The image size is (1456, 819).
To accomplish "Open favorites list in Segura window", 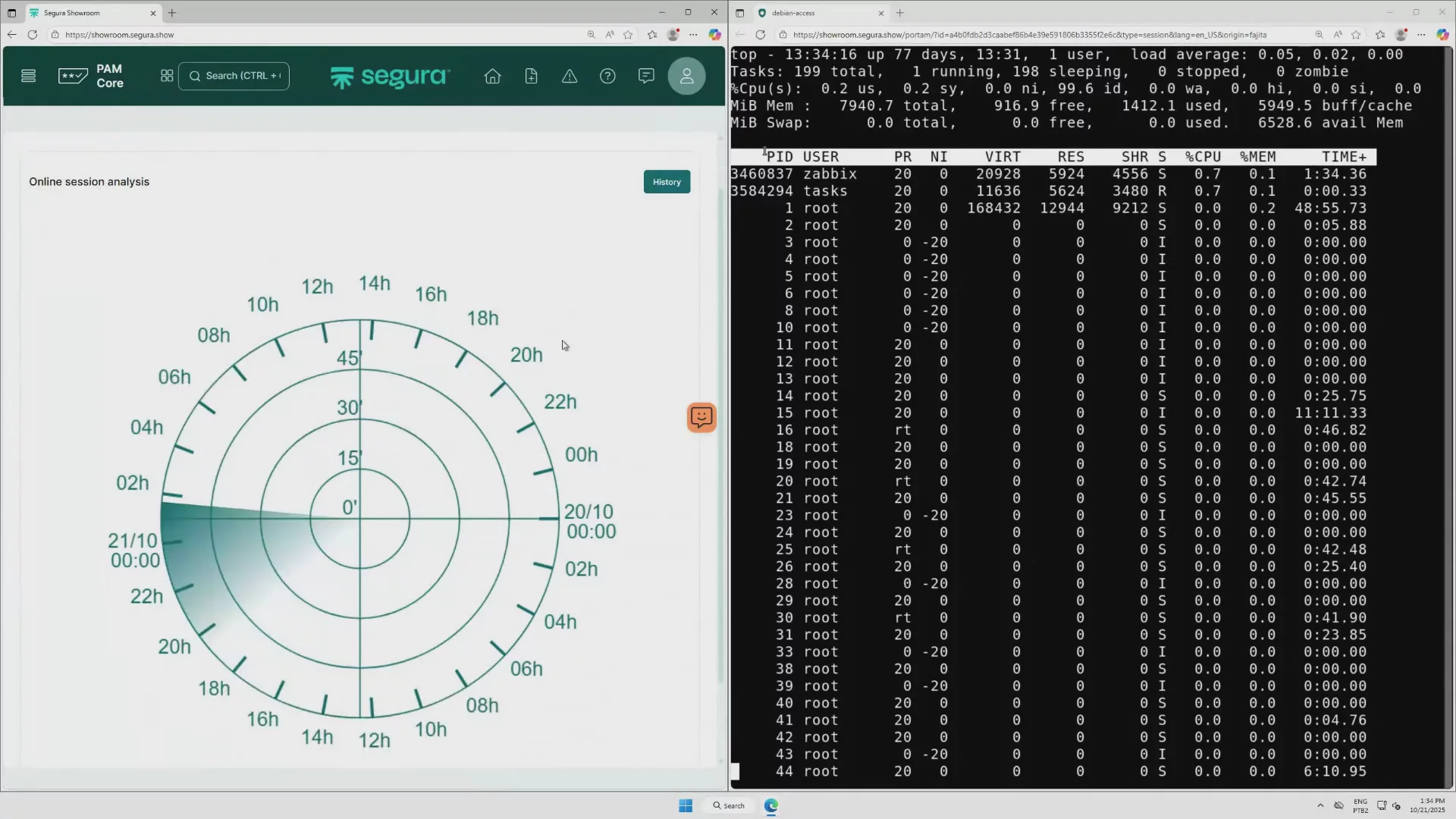I will point(652,34).
